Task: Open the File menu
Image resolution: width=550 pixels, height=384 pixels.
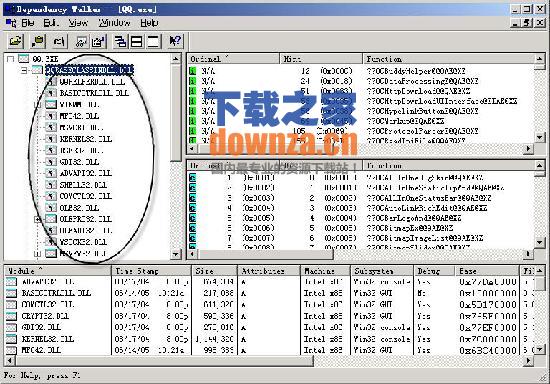Action: click(28, 23)
